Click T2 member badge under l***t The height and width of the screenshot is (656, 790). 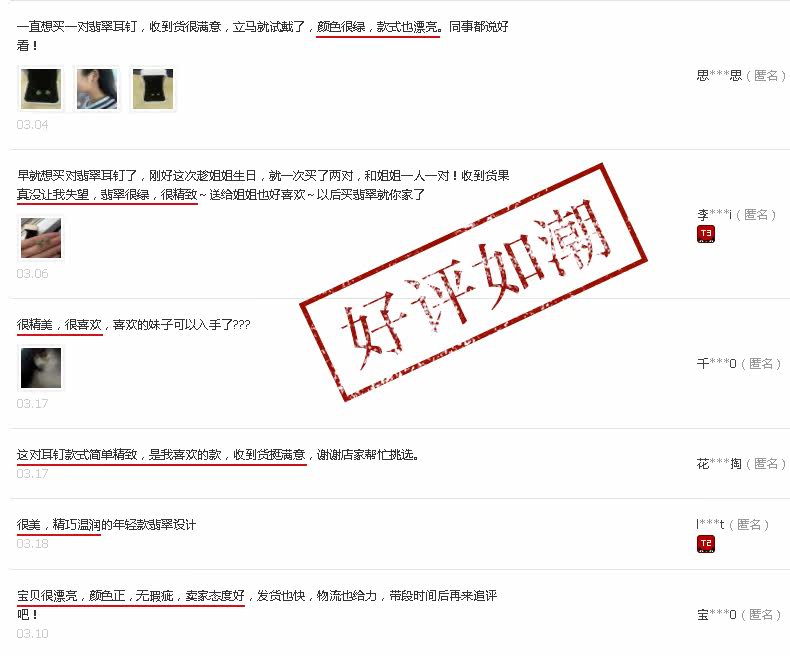pos(706,544)
